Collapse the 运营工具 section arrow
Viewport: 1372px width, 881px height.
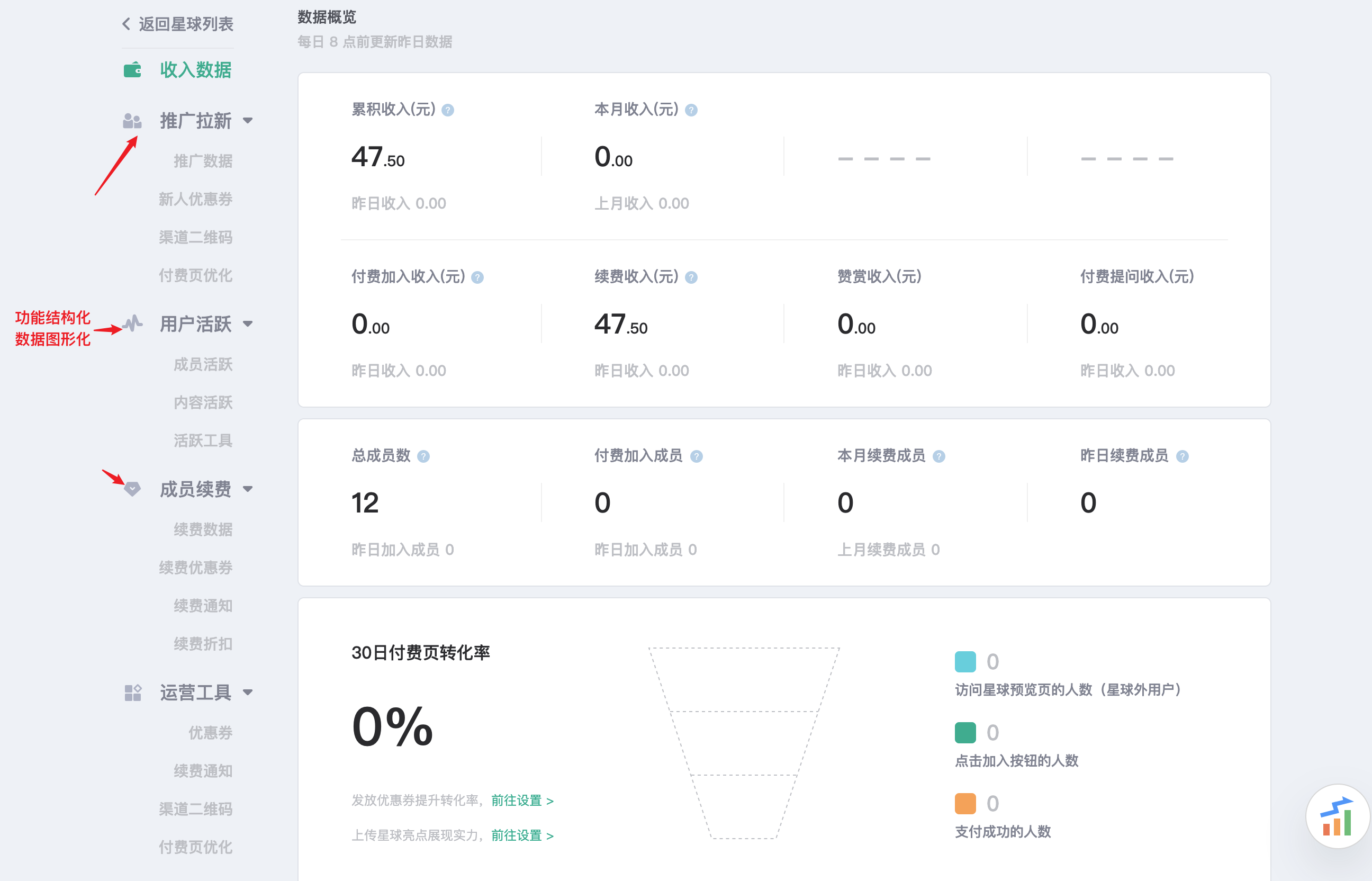coord(248,692)
